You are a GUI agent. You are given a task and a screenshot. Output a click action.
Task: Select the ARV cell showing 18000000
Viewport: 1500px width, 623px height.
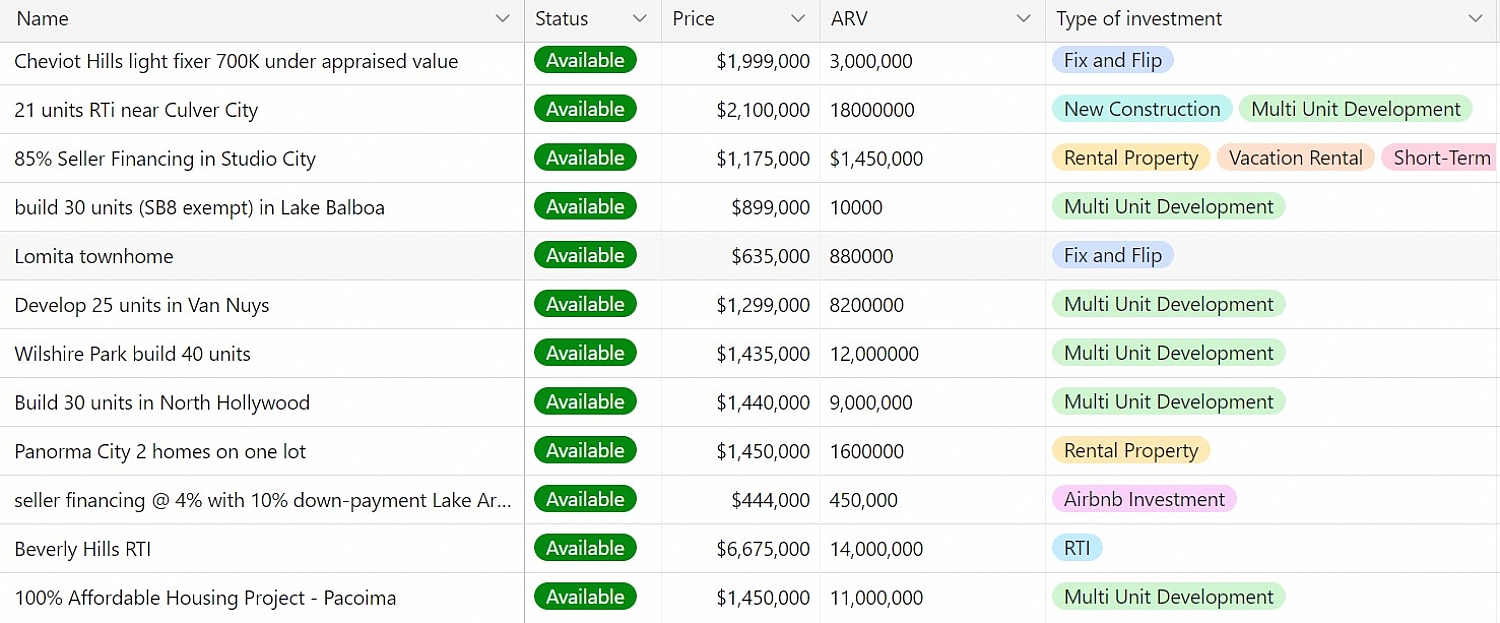point(871,110)
